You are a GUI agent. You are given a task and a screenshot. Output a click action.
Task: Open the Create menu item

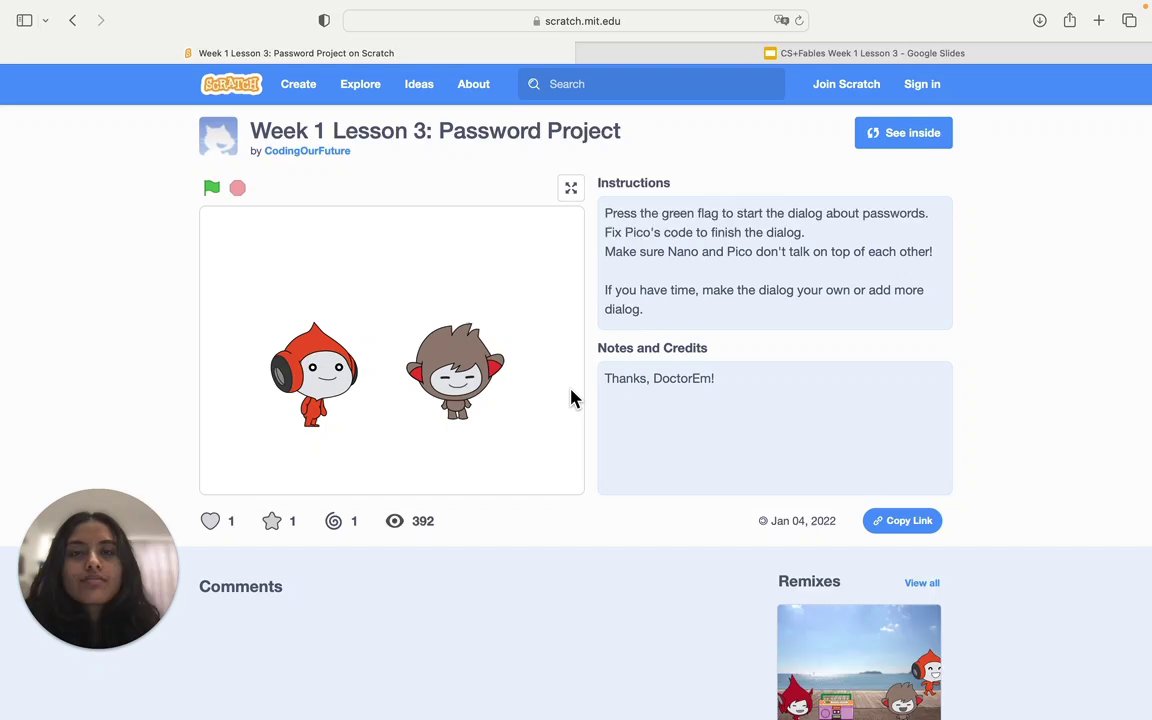[298, 84]
